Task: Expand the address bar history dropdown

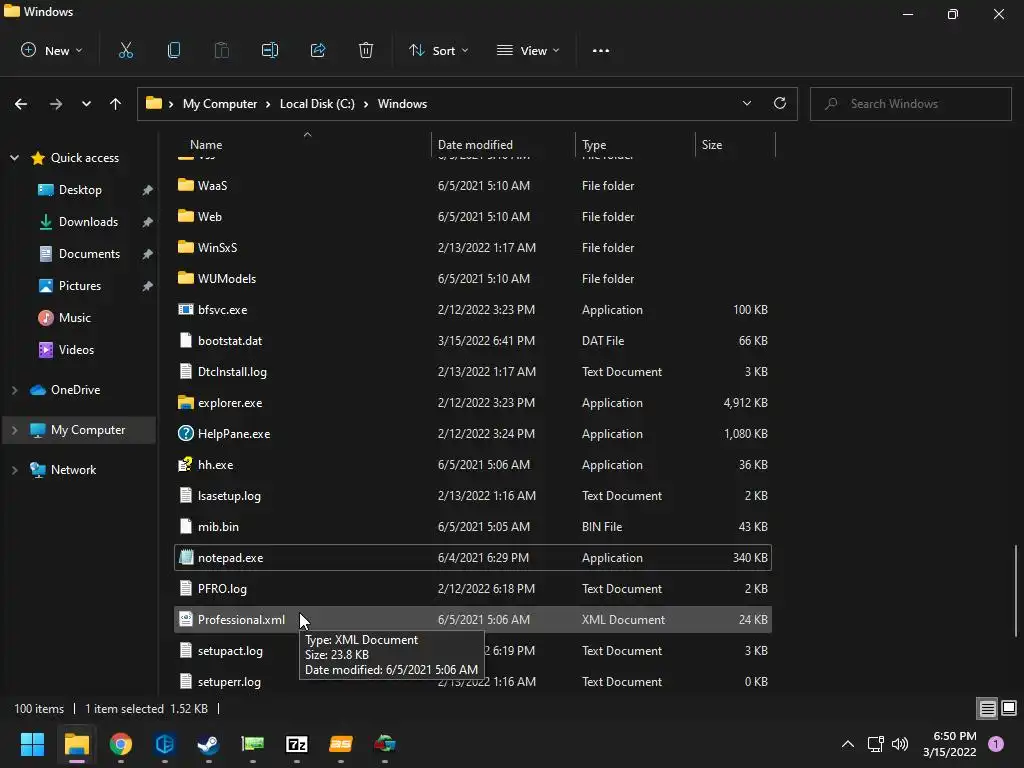Action: [746, 103]
